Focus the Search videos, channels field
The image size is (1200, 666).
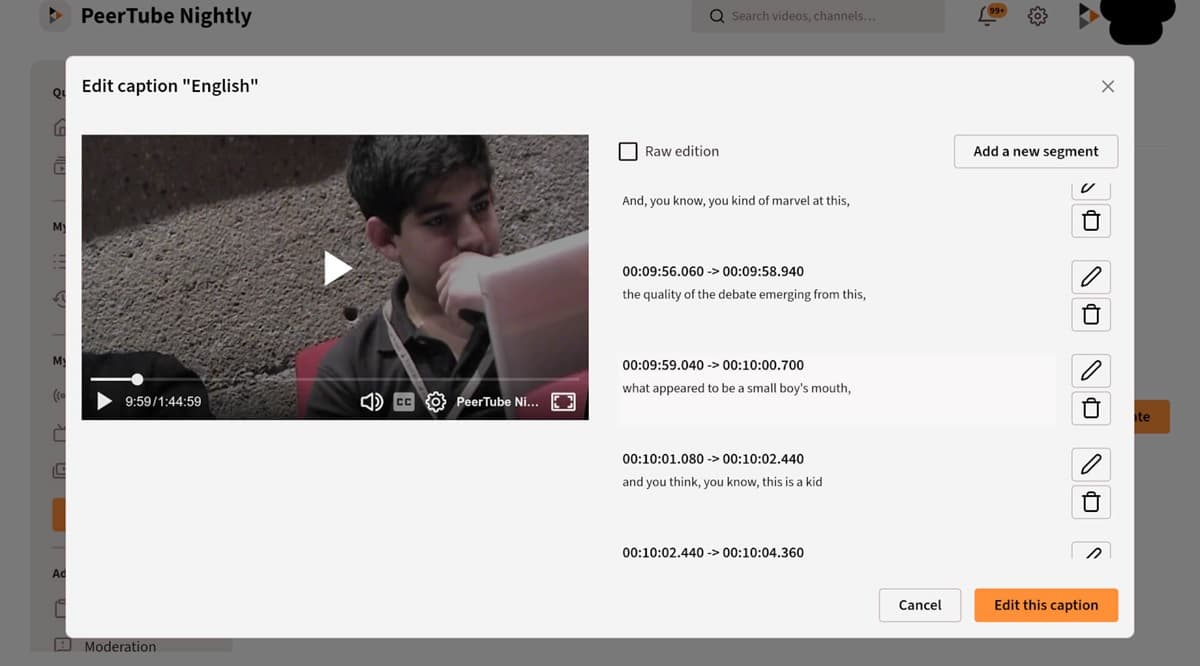pos(818,16)
